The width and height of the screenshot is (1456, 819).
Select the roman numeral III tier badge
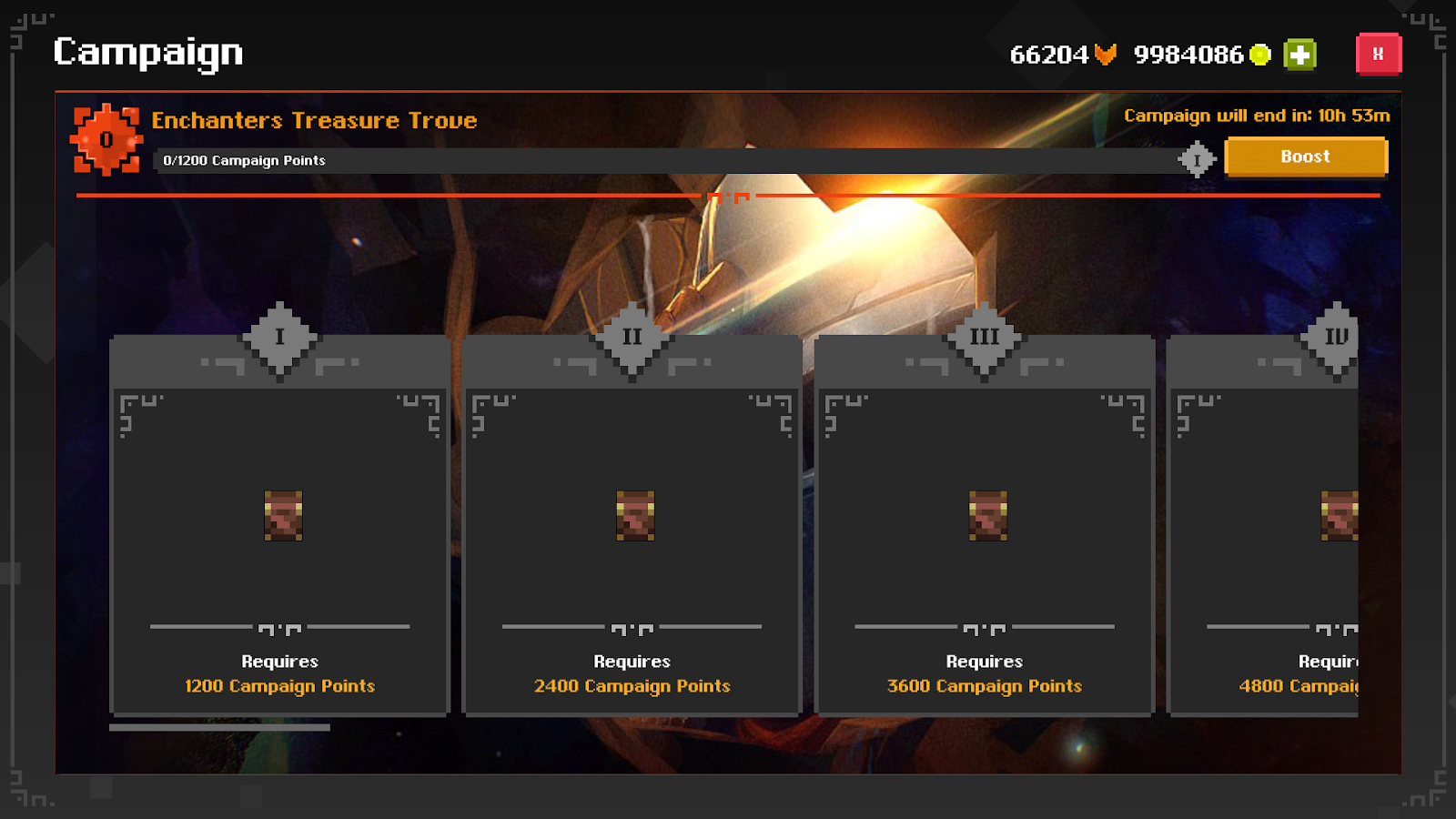coord(985,338)
